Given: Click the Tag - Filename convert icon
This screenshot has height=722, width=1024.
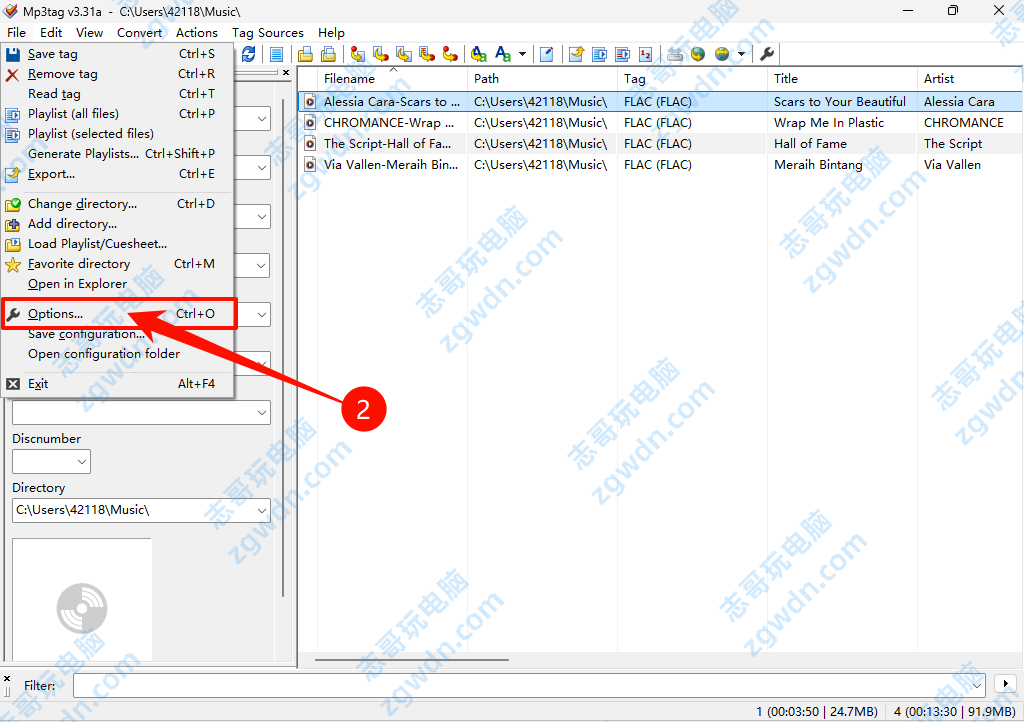Looking at the screenshot, I should tap(356, 54).
